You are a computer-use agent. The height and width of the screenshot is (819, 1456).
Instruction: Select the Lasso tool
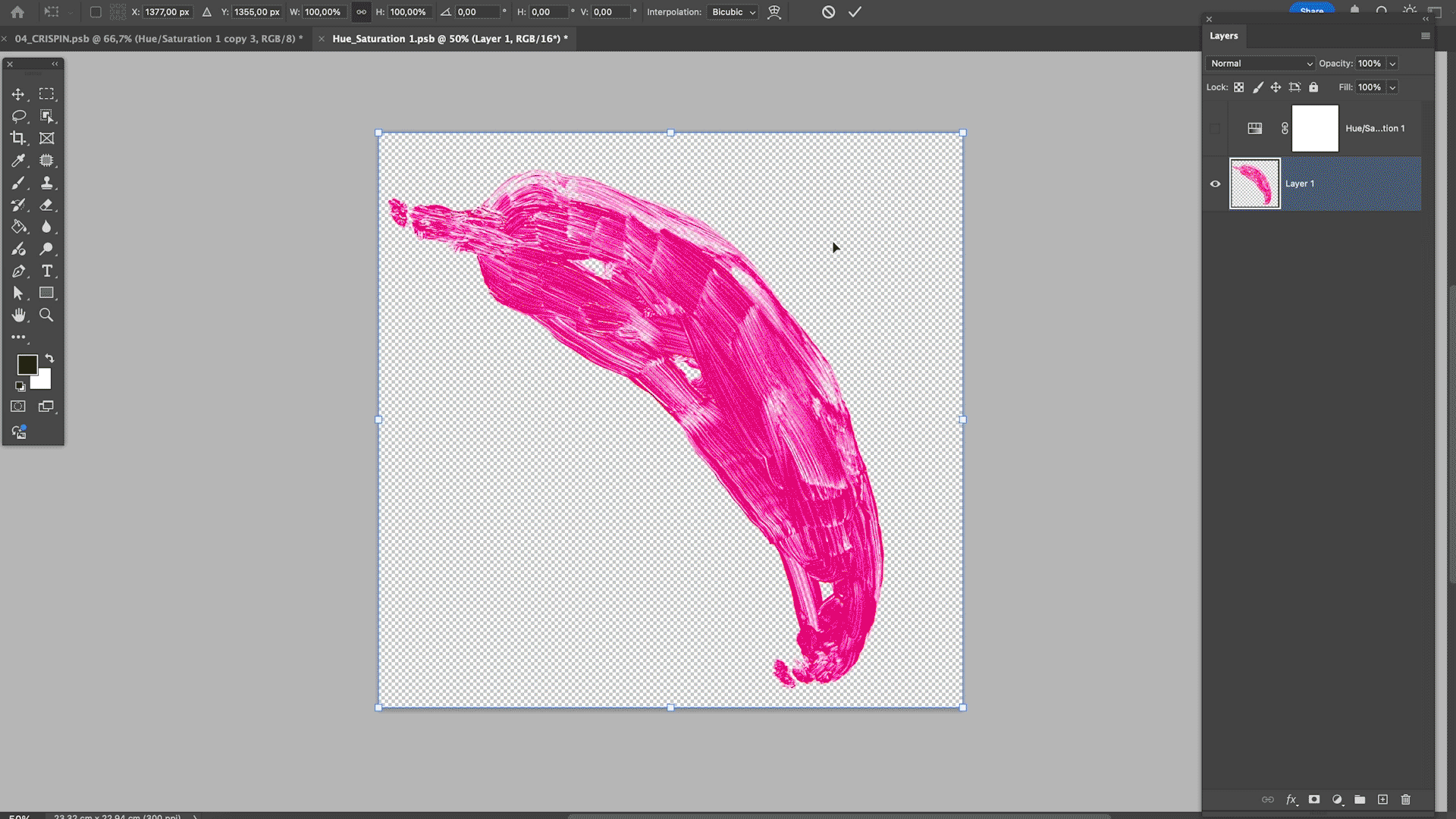(x=18, y=116)
